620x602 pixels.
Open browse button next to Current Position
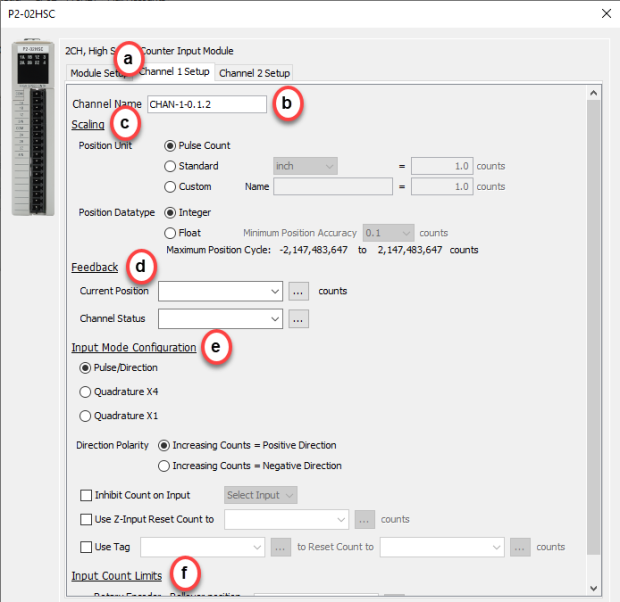pos(299,291)
